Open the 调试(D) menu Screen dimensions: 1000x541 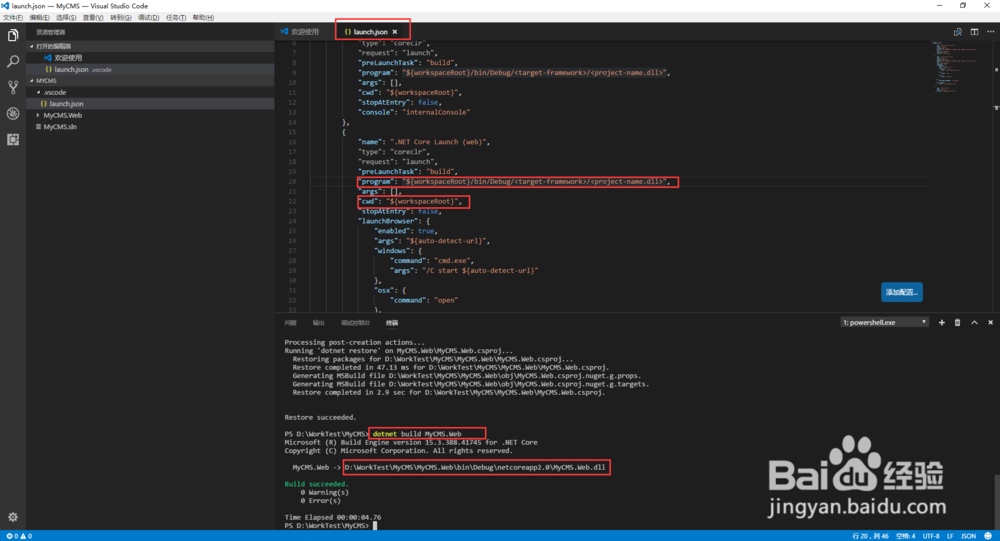pyautogui.click(x=149, y=18)
